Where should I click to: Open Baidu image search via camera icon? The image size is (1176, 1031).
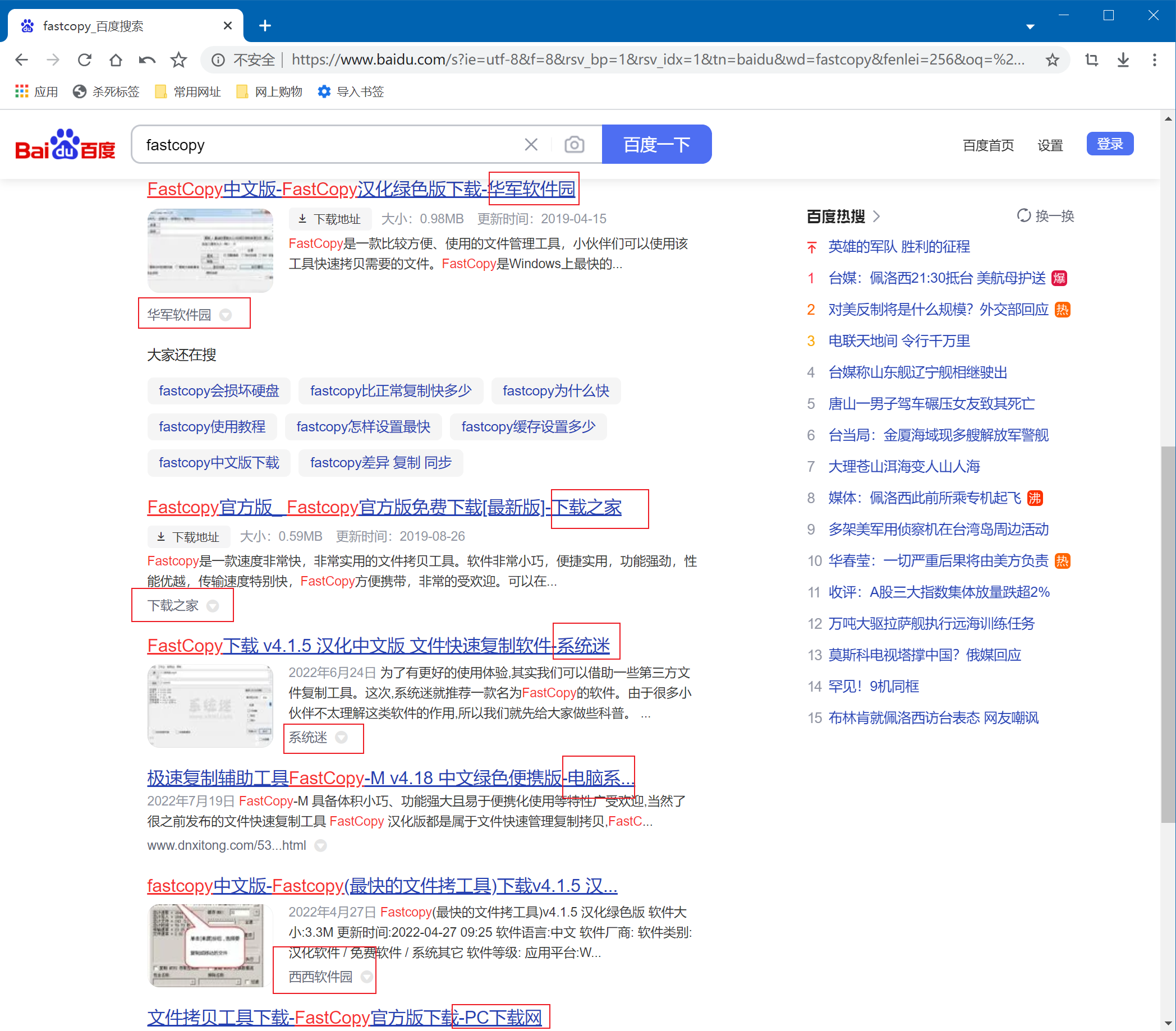[573, 144]
